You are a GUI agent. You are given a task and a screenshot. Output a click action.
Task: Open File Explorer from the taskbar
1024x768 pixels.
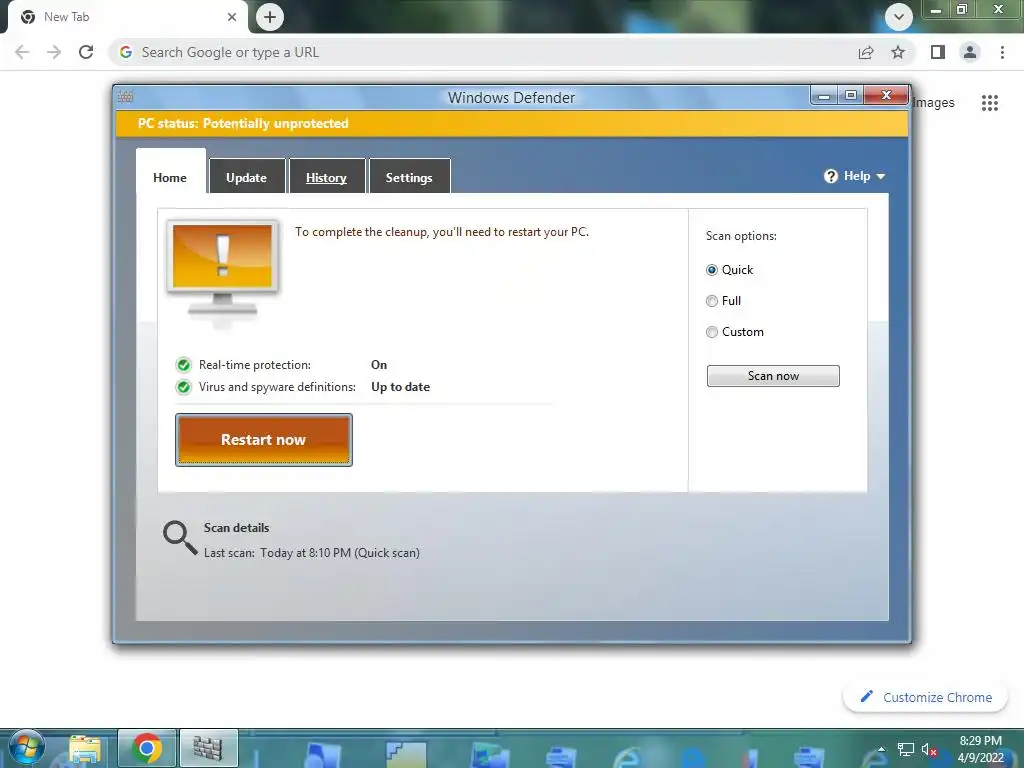85,750
